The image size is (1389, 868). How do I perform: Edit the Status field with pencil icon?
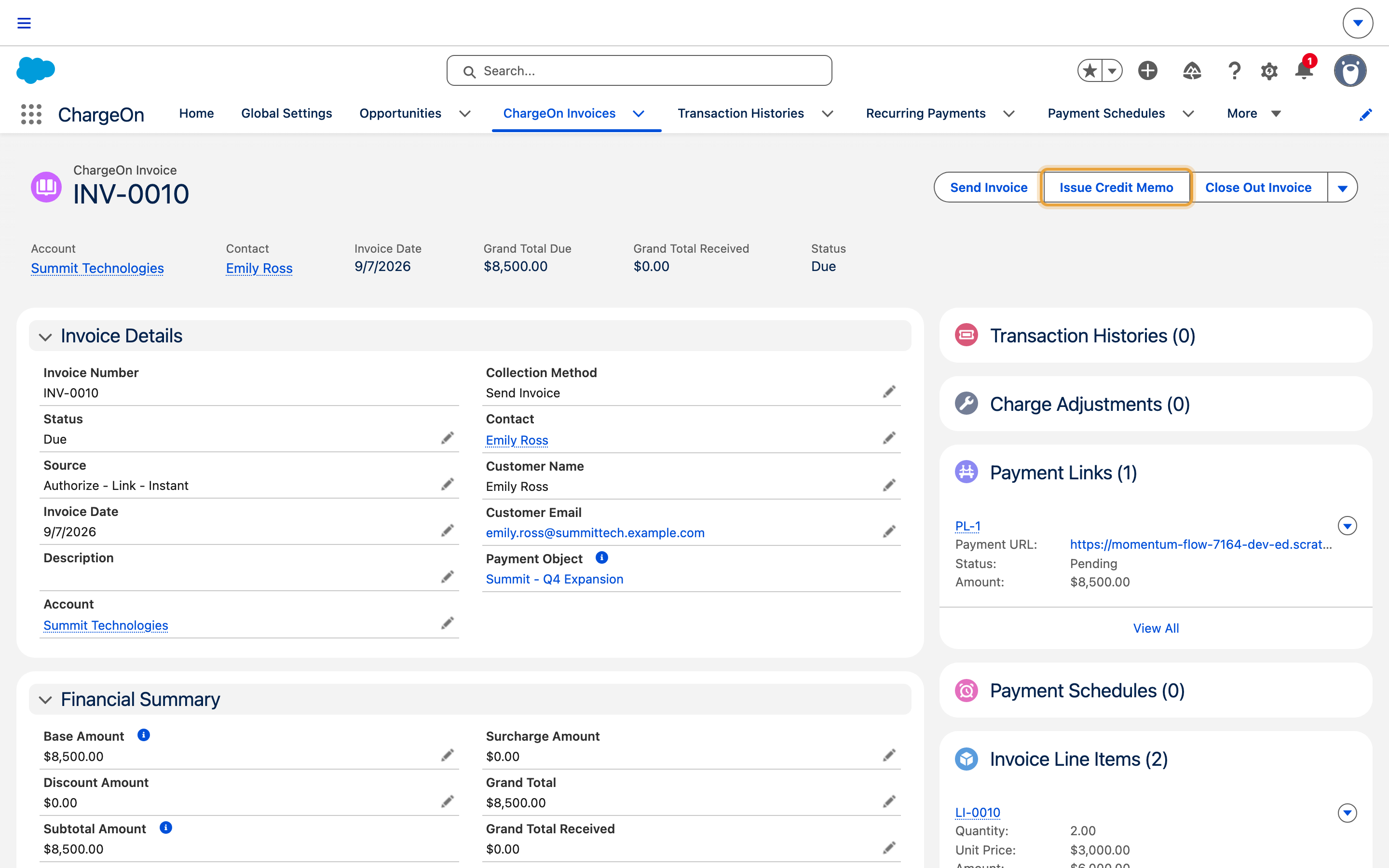point(447,438)
